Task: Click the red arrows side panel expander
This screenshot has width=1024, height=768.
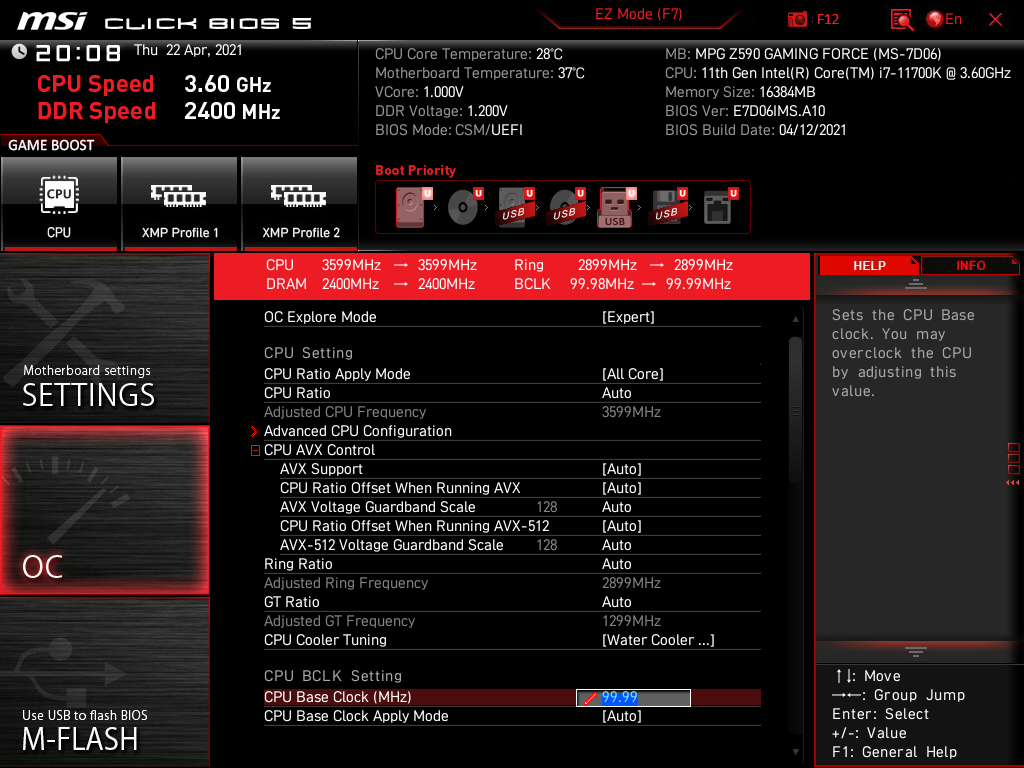Action: 1012,483
